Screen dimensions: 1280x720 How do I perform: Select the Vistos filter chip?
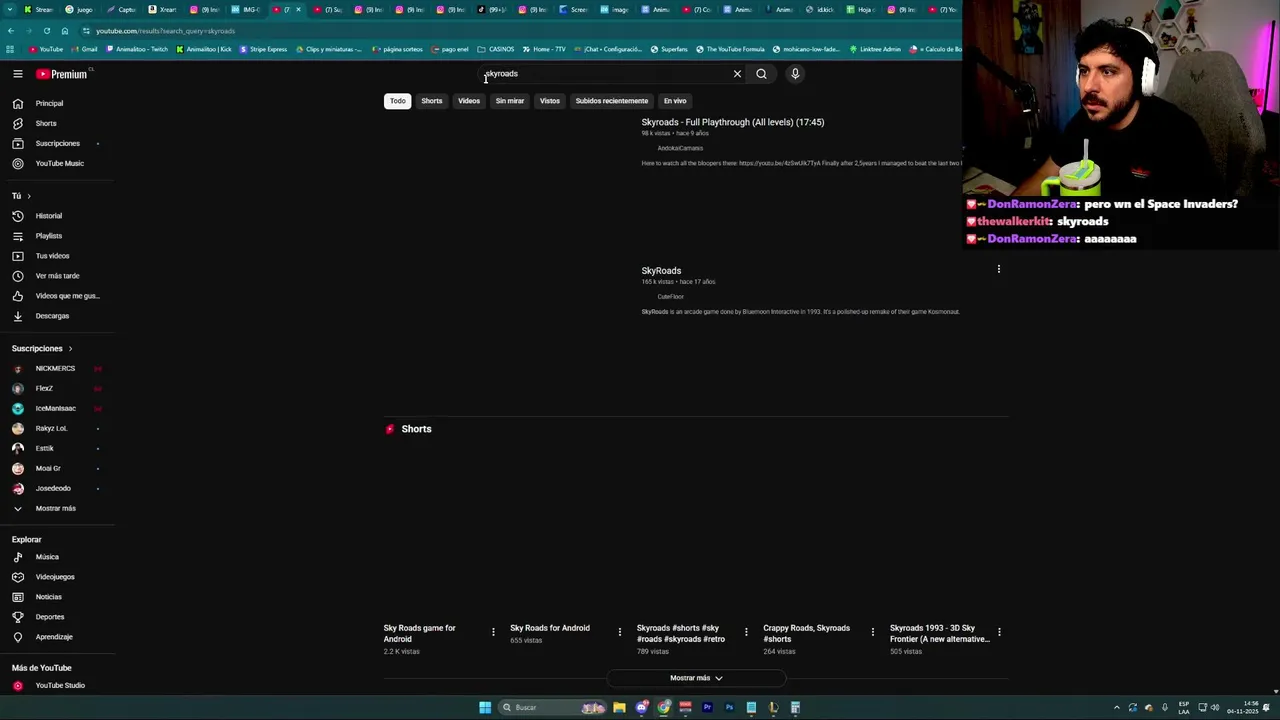550,101
